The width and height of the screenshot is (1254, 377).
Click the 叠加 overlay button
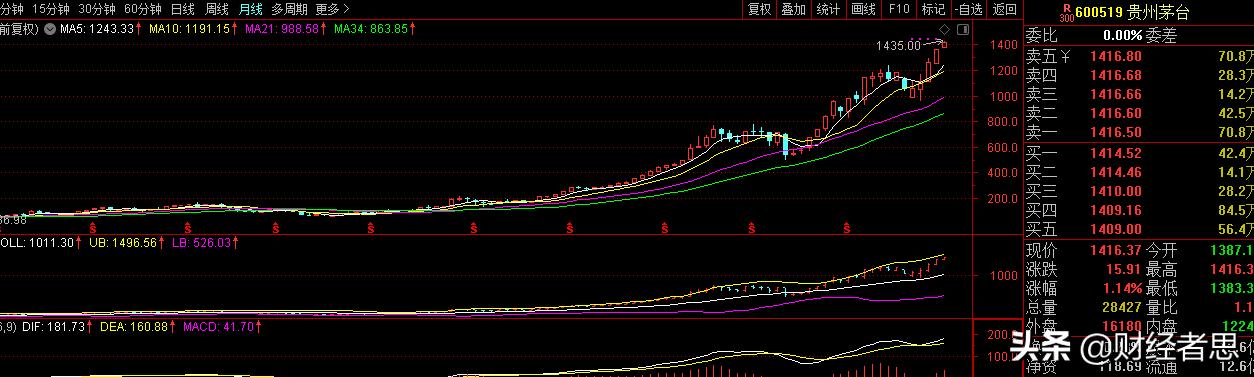[x=793, y=9]
